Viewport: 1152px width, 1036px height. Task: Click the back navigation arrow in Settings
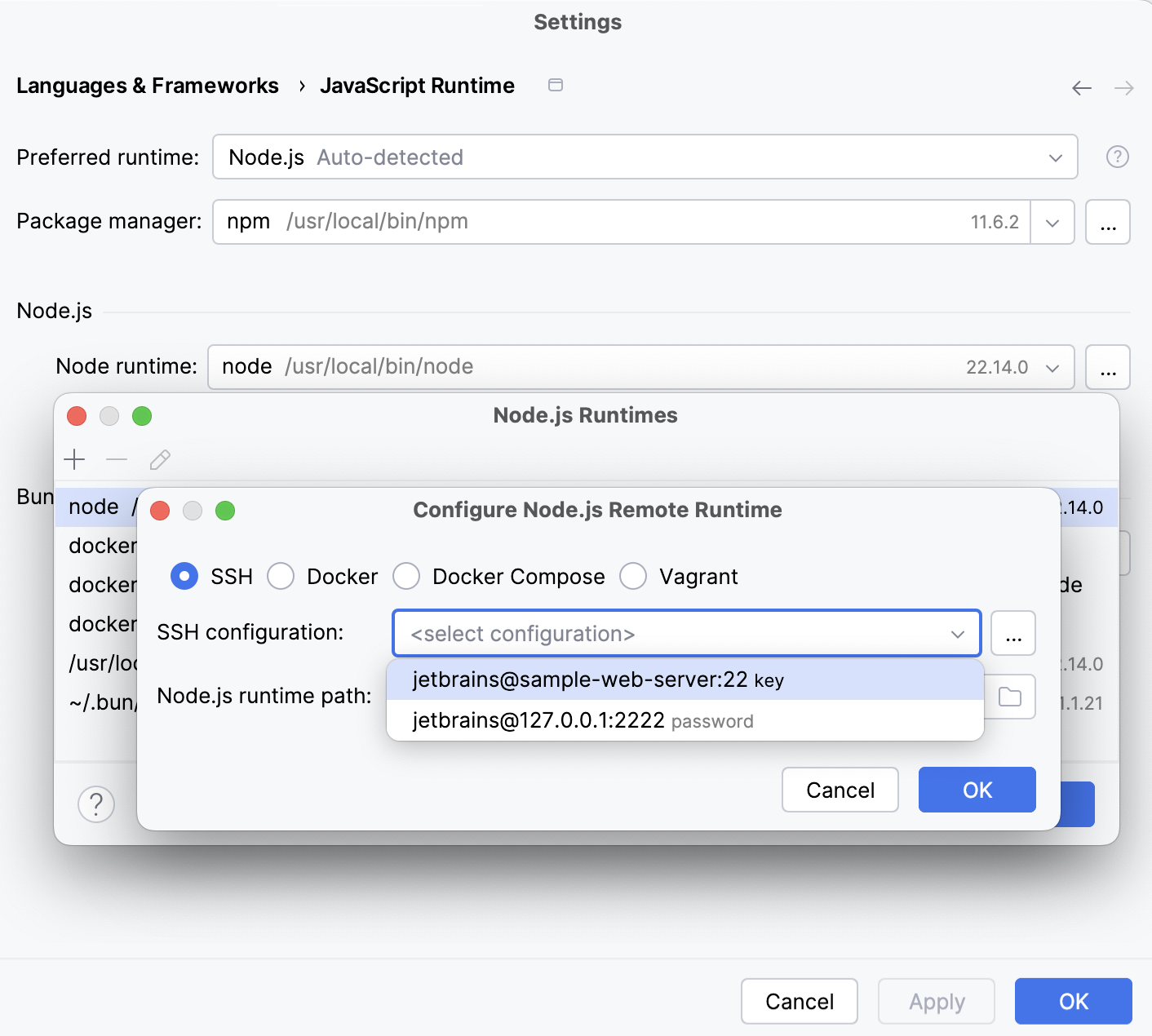point(1081,87)
